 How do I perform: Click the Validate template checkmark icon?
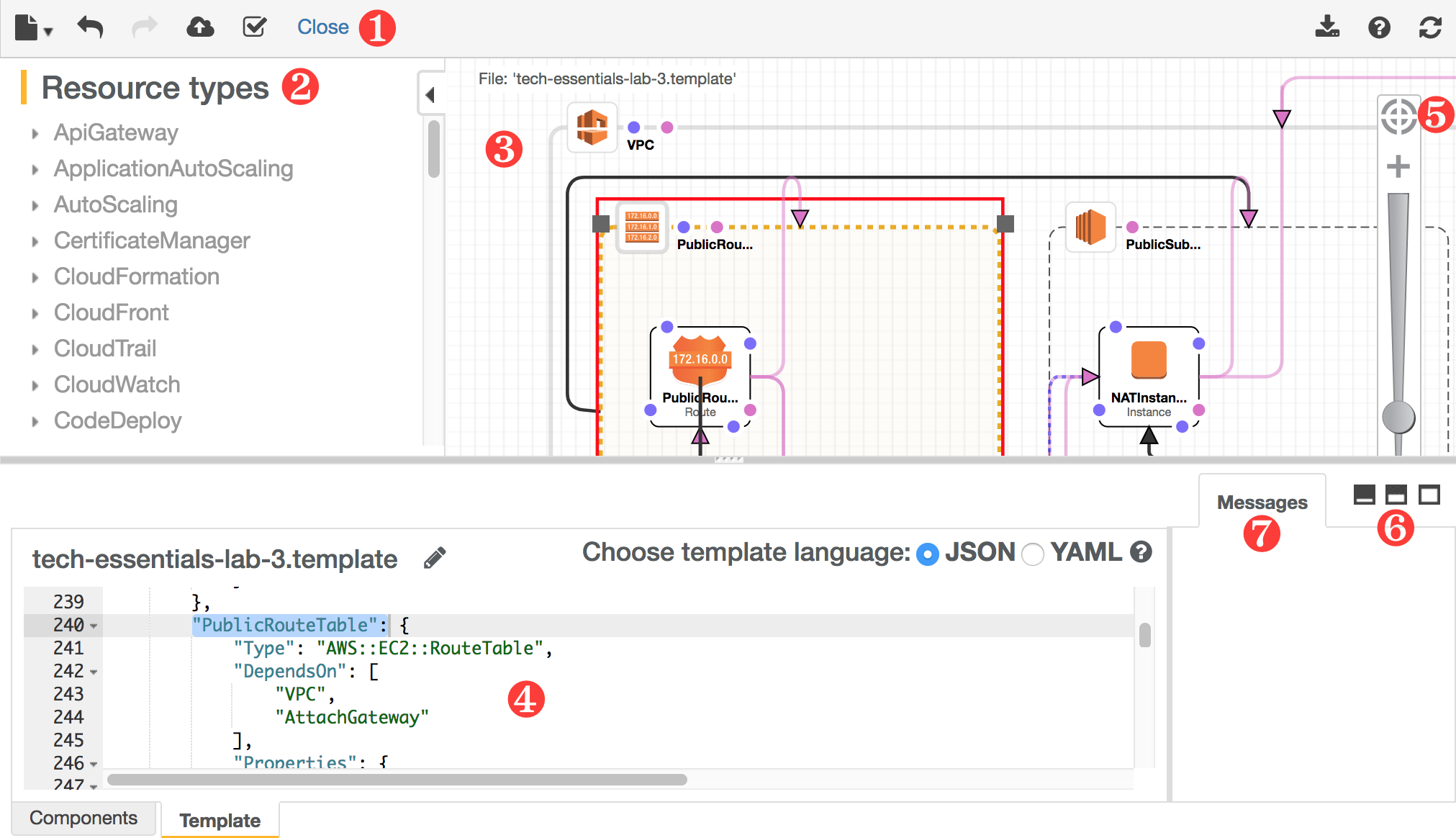coord(254,27)
